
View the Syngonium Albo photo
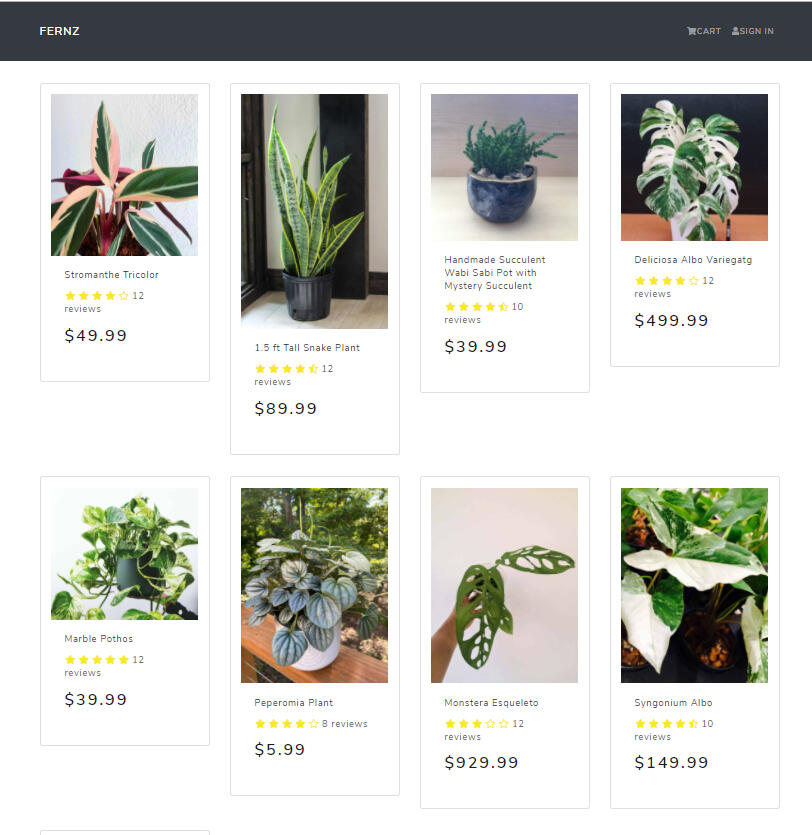(694, 585)
